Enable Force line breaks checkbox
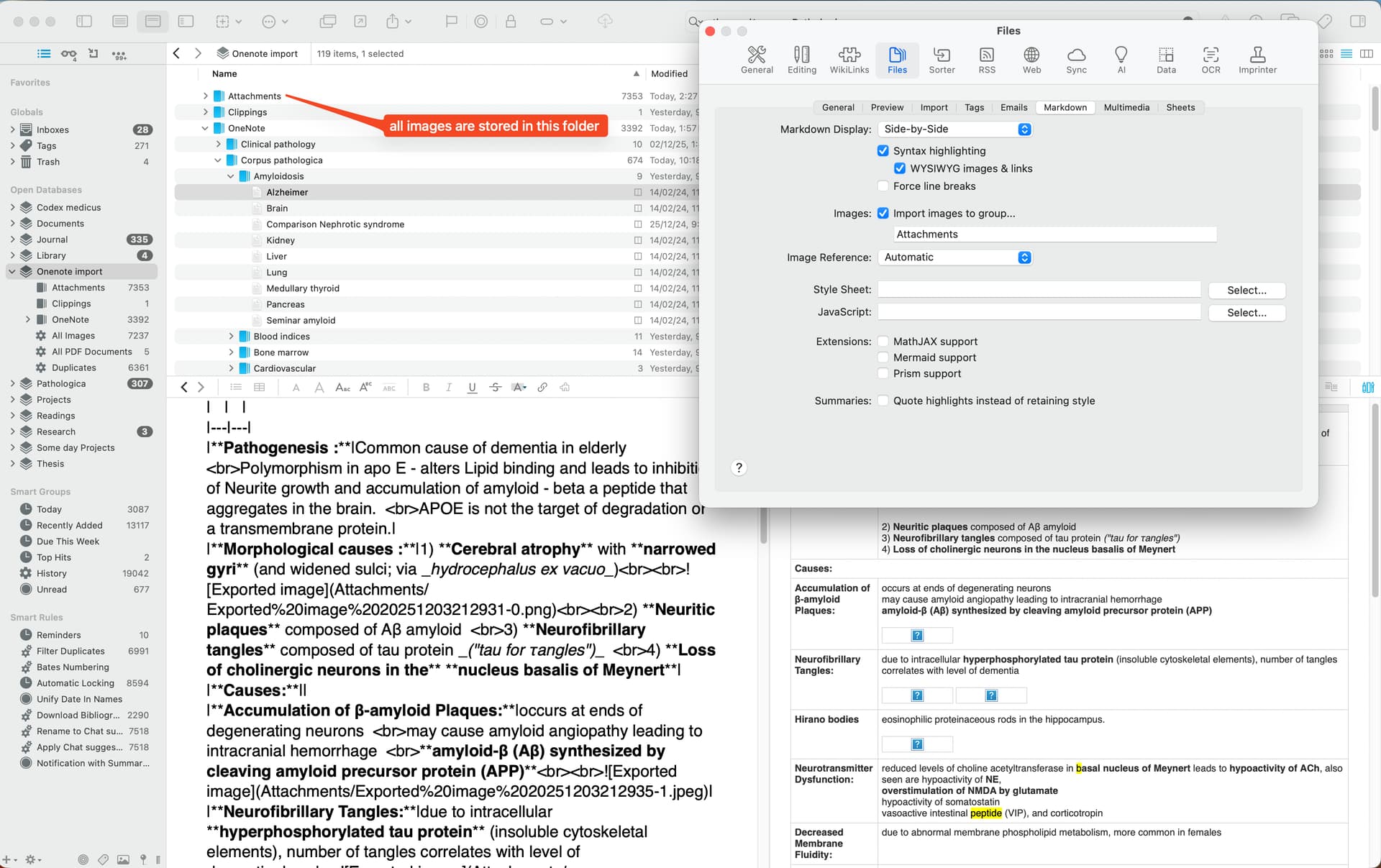1381x868 pixels. pyautogui.click(x=883, y=186)
